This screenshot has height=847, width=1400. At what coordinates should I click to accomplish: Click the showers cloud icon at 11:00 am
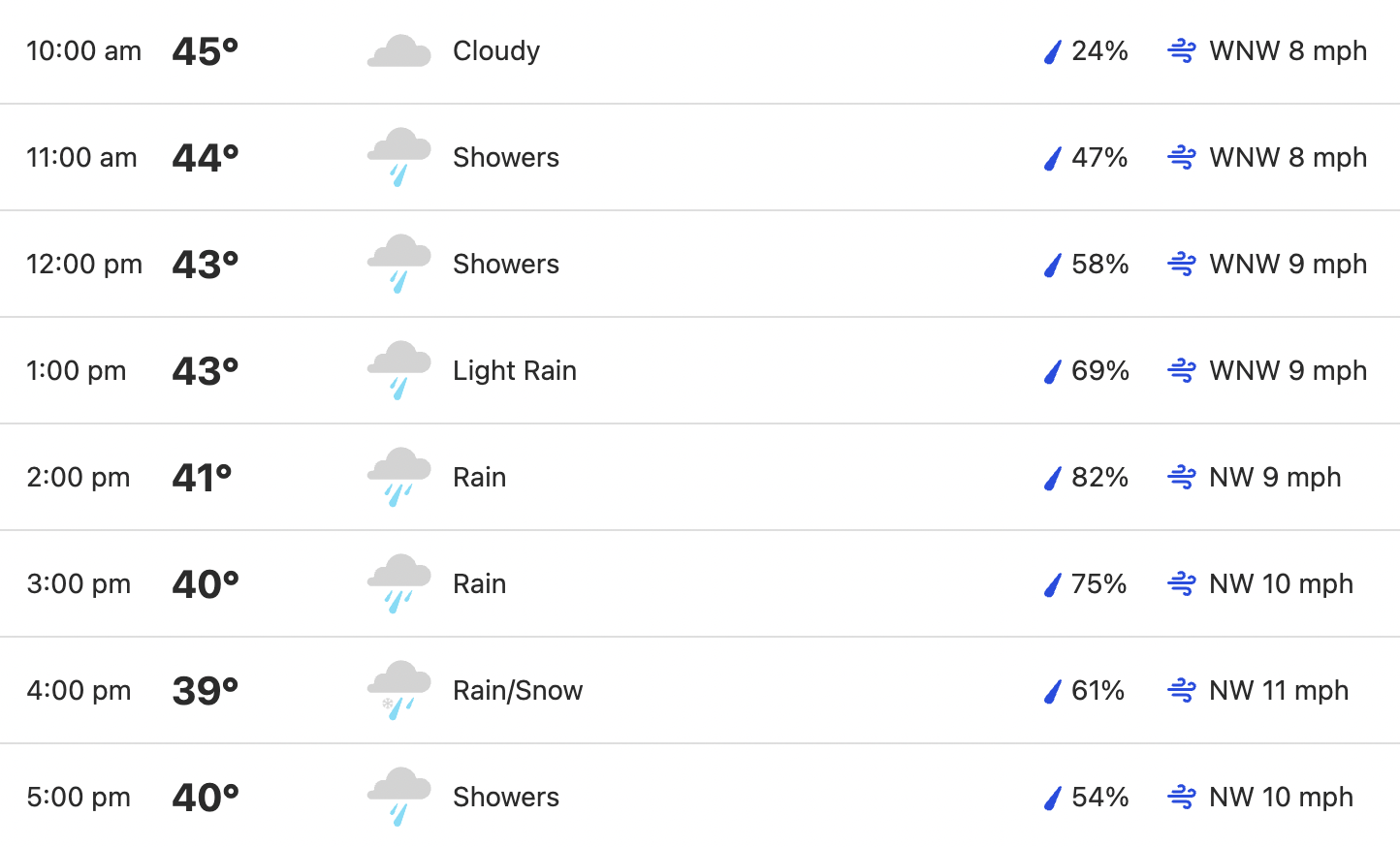[x=398, y=157]
